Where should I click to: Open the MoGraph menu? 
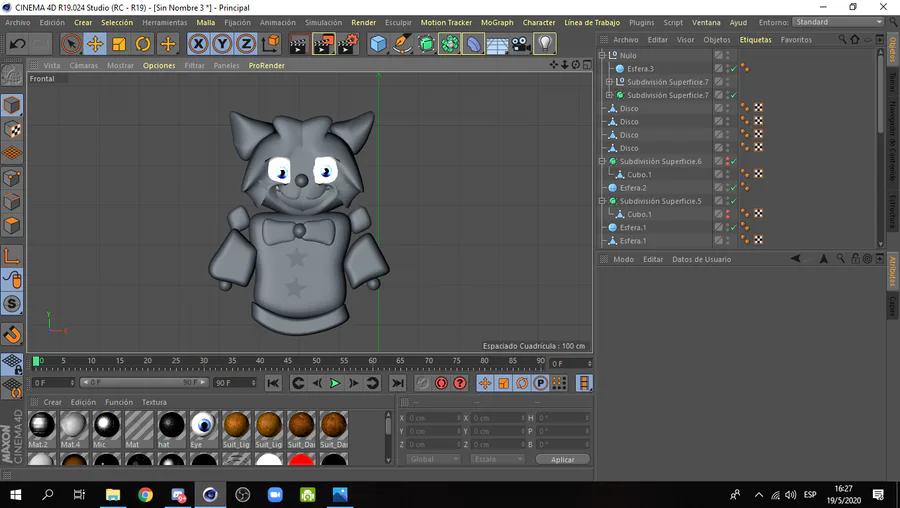pyautogui.click(x=496, y=22)
